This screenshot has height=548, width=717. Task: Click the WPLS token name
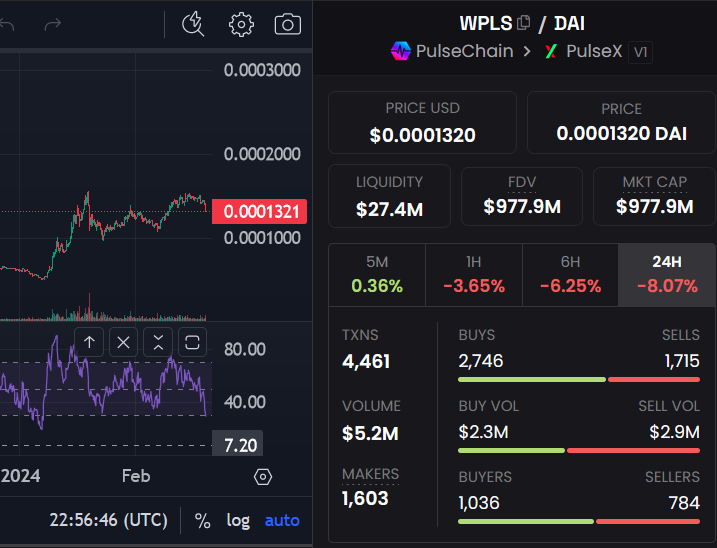point(486,23)
